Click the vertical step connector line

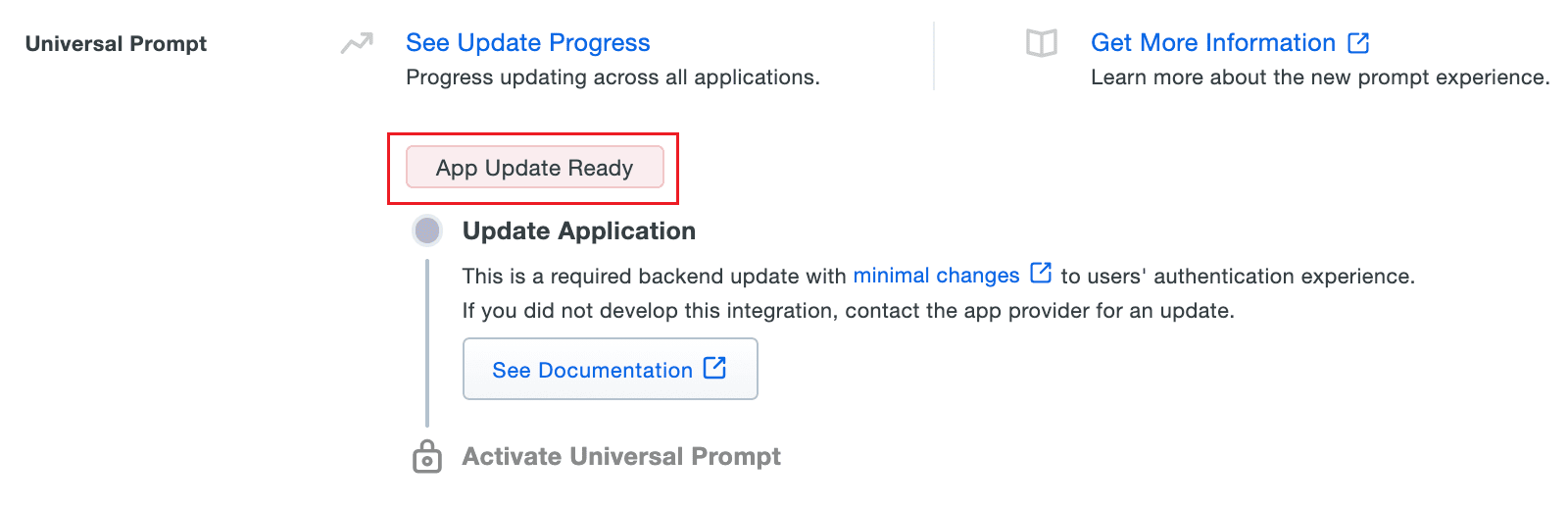click(x=427, y=343)
